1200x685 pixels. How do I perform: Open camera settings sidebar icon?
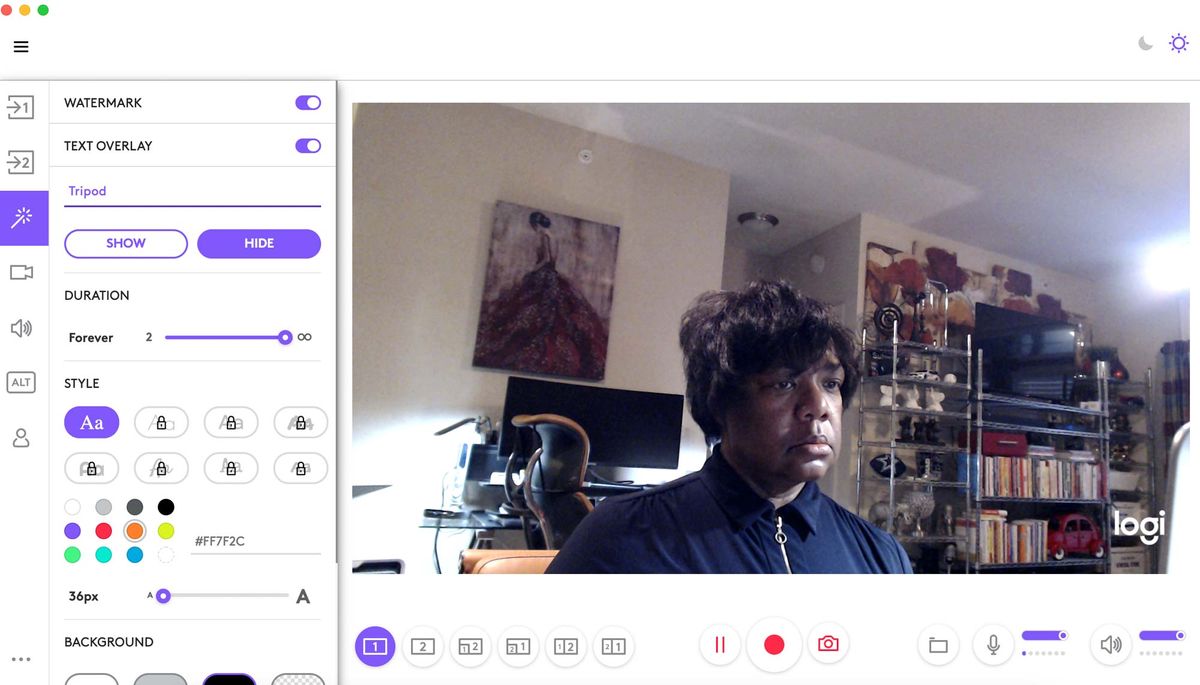click(x=21, y=272)
